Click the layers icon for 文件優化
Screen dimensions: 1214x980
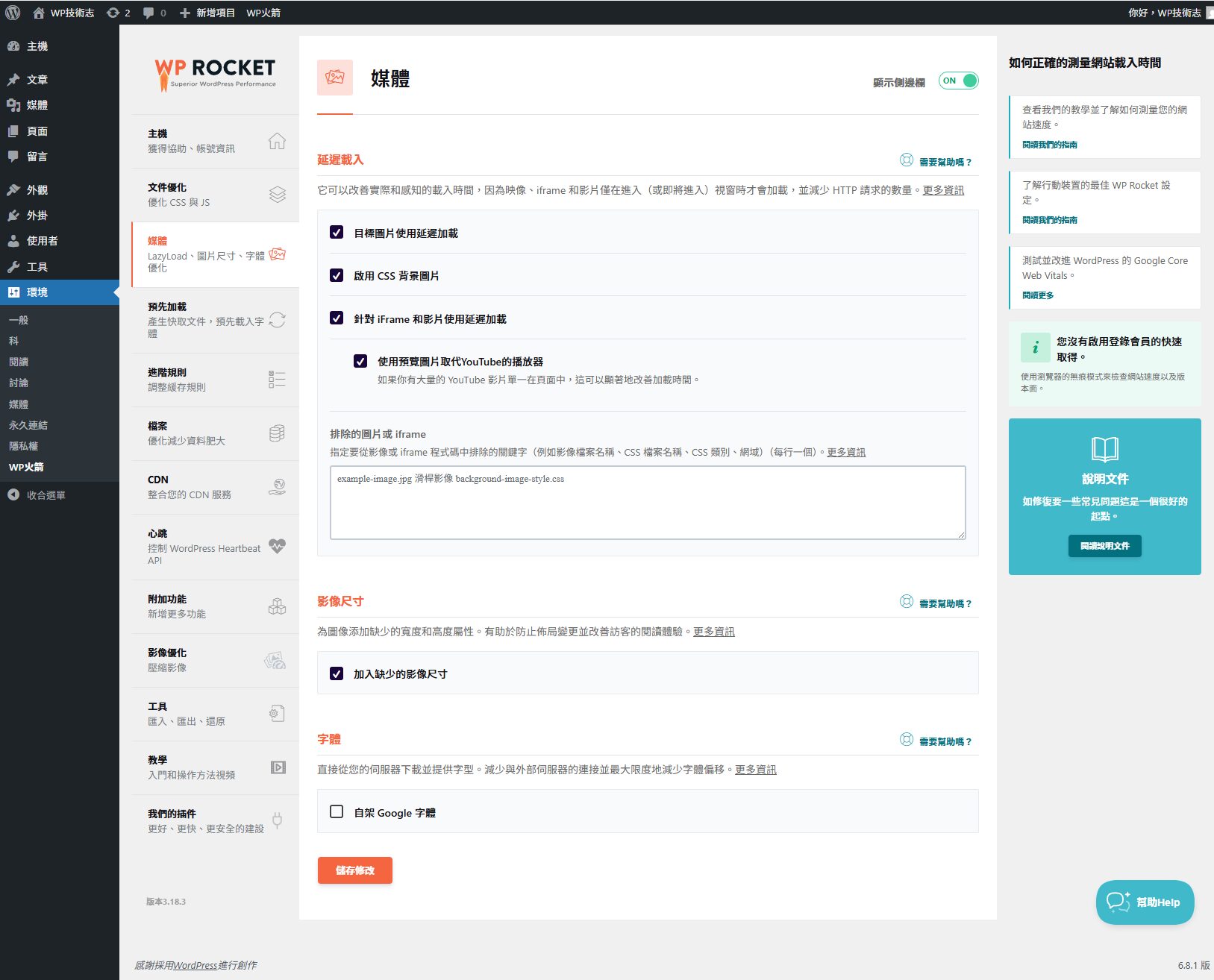(277, 195)
